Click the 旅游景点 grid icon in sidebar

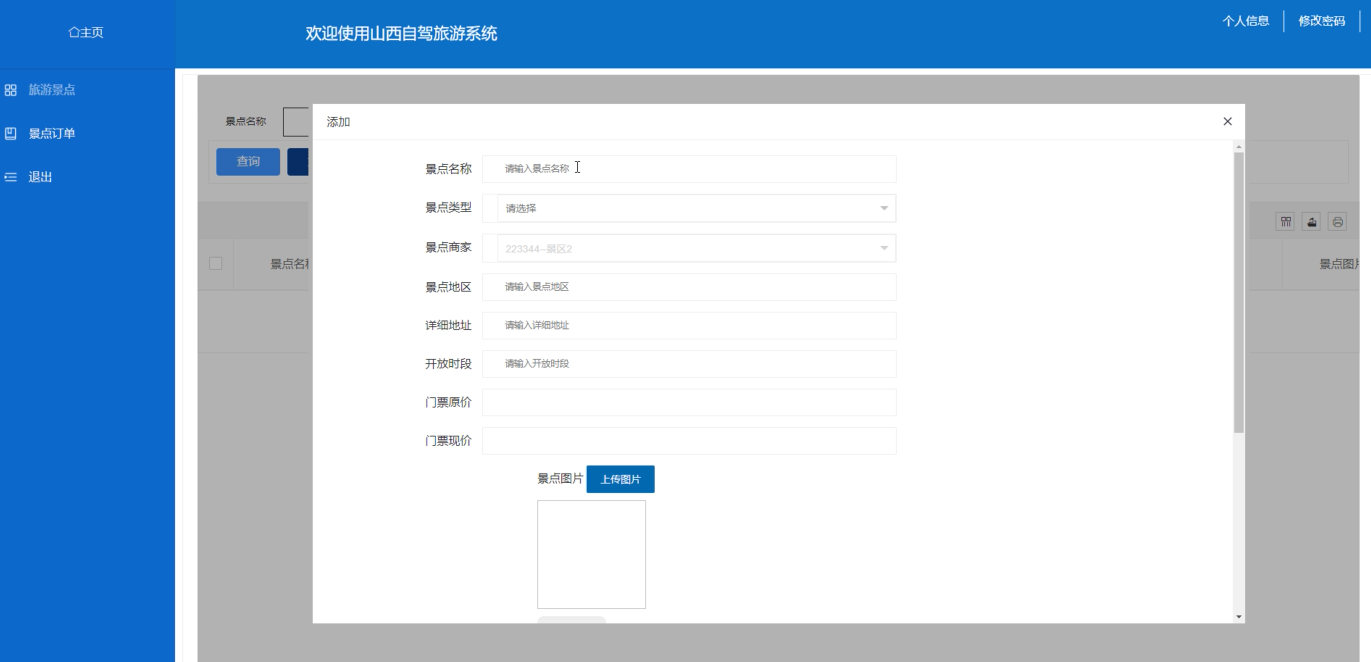click(x=11, y=90)
